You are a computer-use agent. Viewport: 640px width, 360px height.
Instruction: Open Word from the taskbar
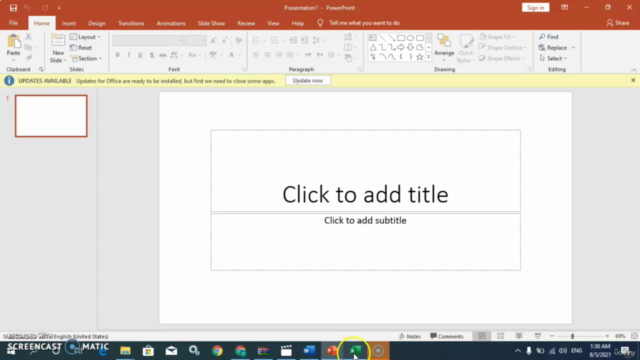[x=309, y=351]
